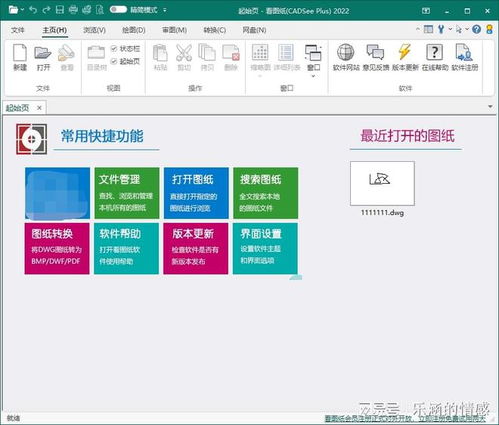Expand the arrow next to the cursor icon
The image size is (499, 425).
[467, 29]
